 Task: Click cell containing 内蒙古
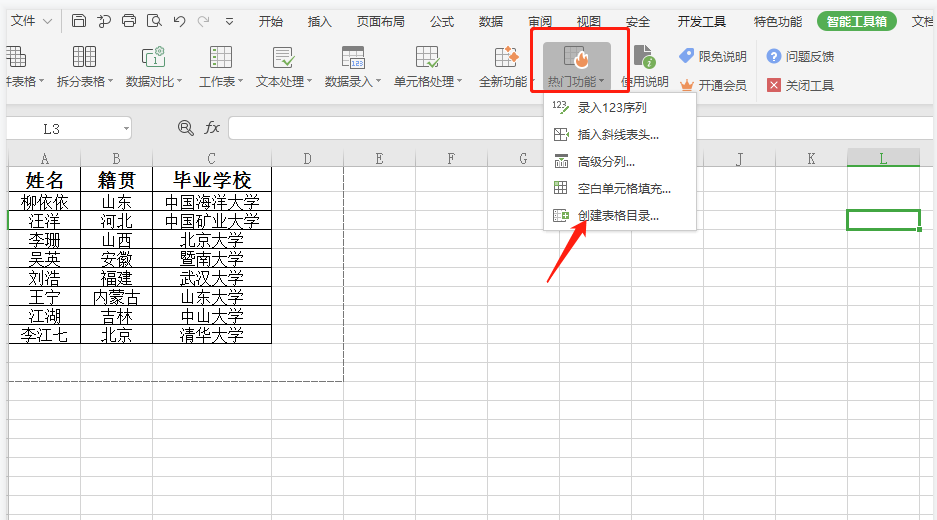click(116, 296)
